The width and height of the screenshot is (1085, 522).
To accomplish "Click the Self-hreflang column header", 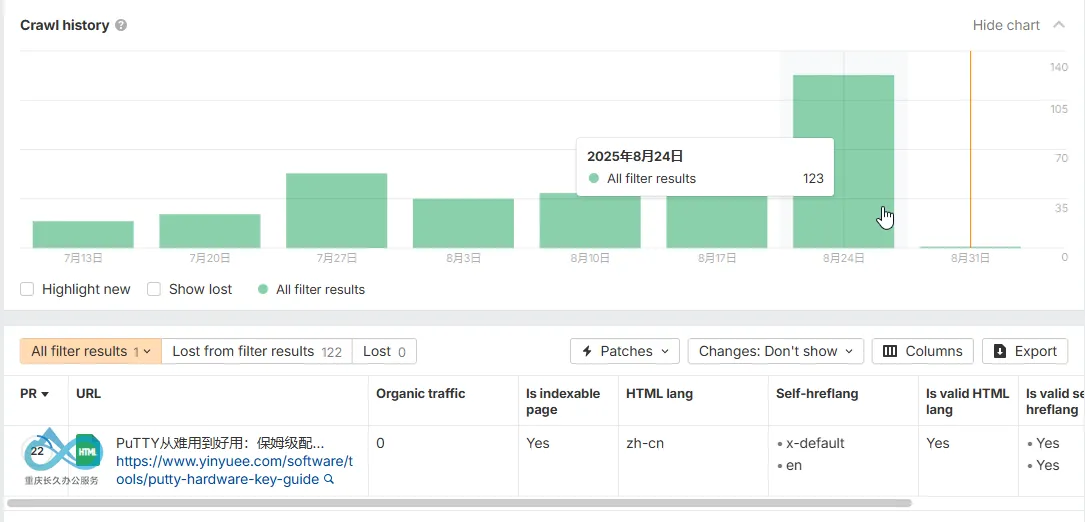I will pyautogui.click(x=817, y=393).
